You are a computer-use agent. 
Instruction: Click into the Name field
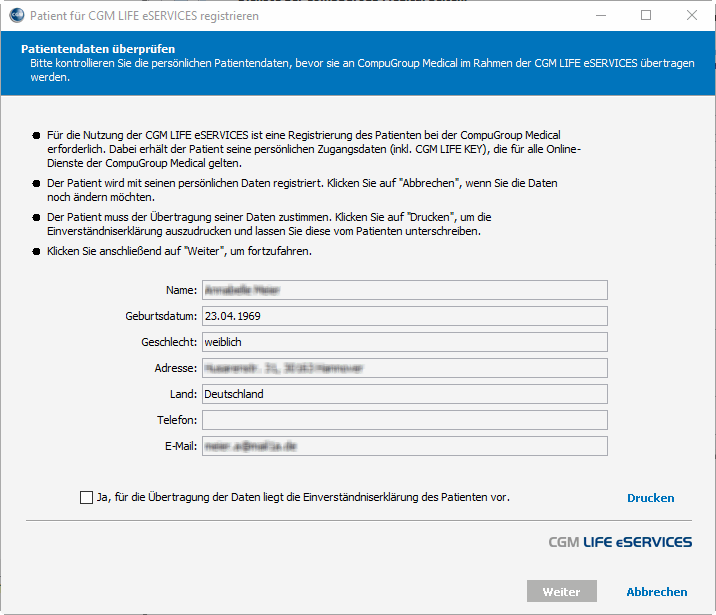point(405,290)
